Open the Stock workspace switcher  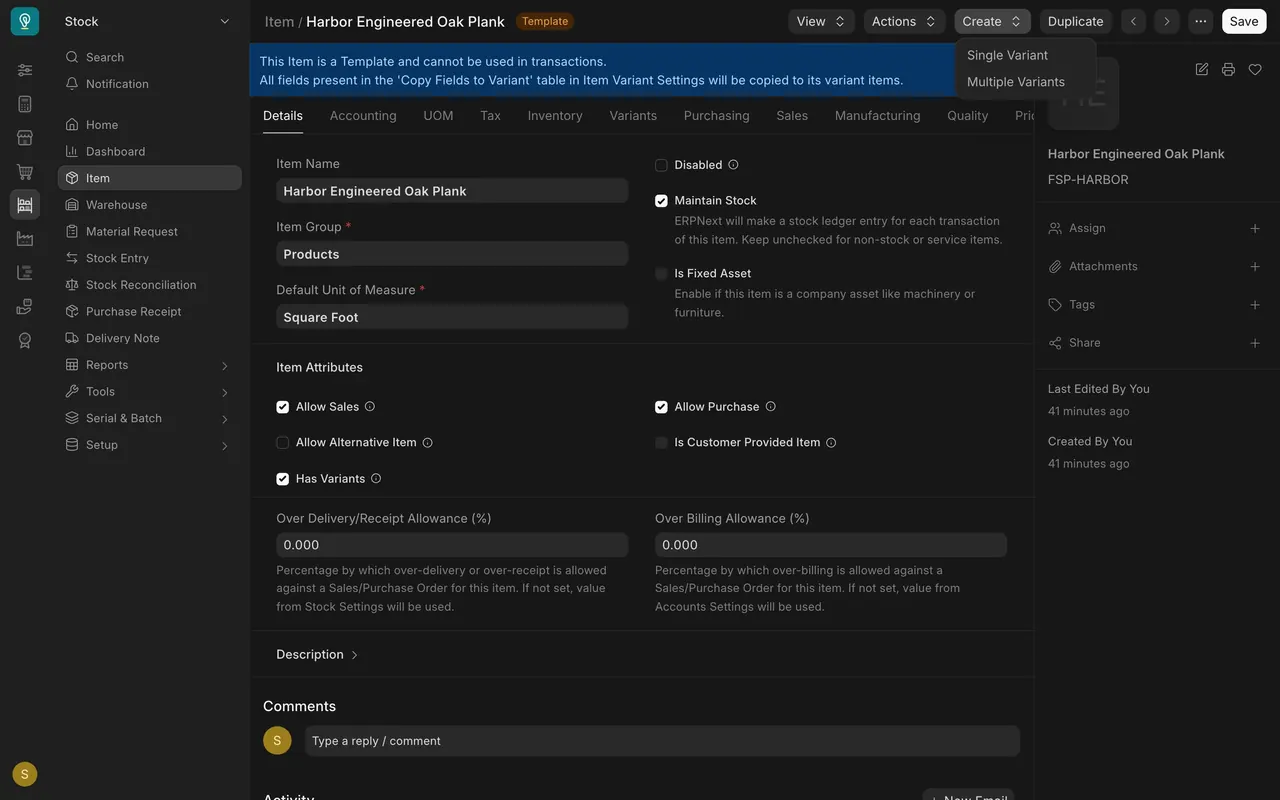[147, 21]
